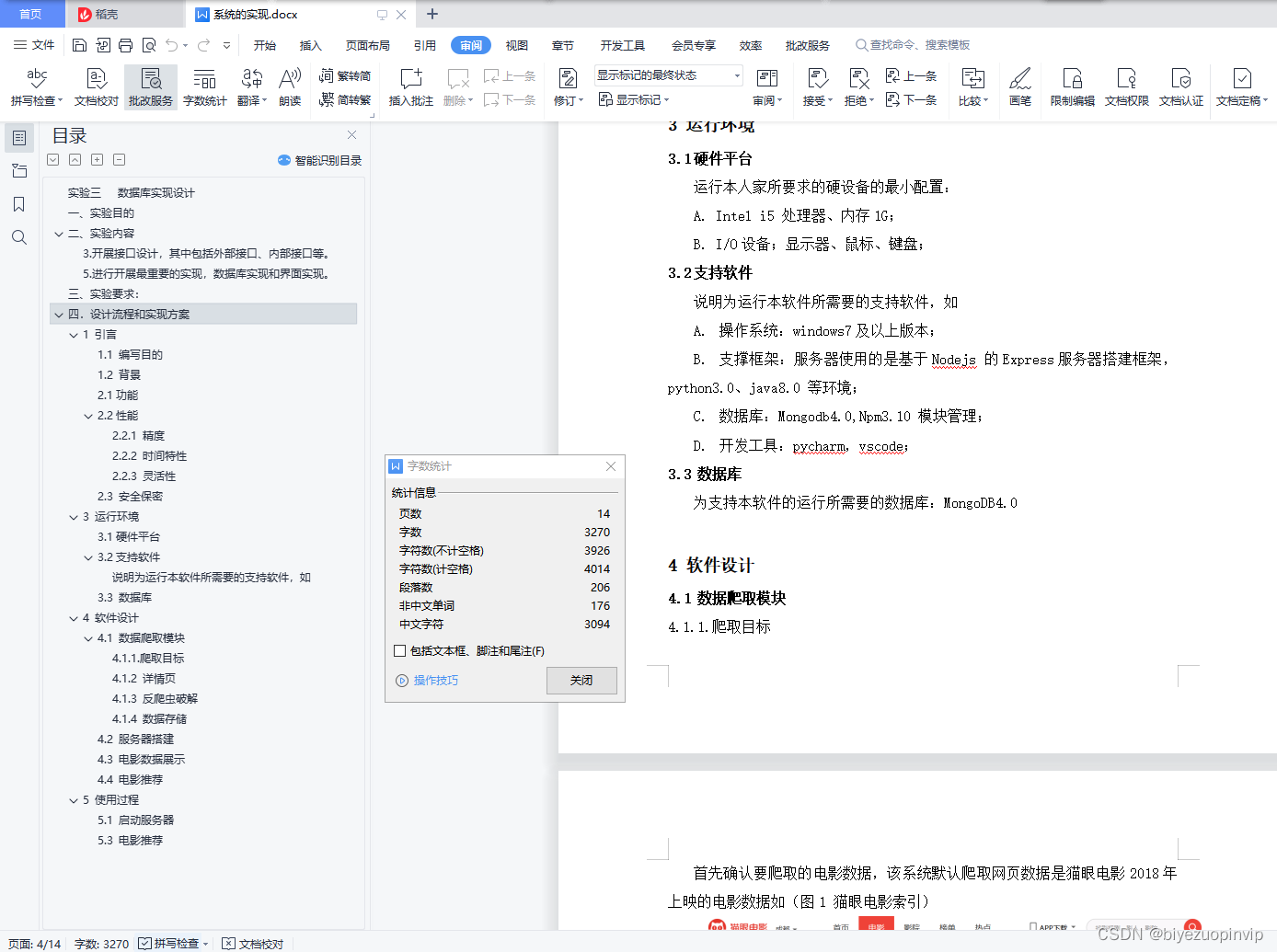Image resolution: width=1277 pixels, height=952 pixels.
Task: Collapse the 3 运行环境 outline node
Action: tap(74, 517)
